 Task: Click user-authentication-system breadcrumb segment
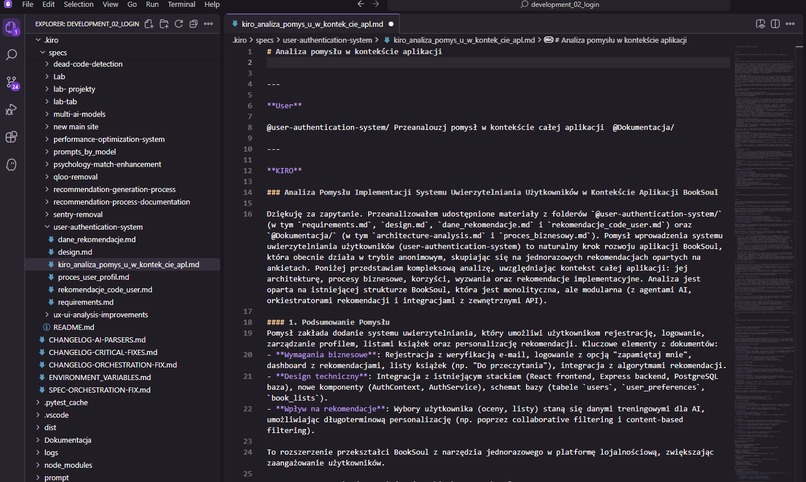327,40
